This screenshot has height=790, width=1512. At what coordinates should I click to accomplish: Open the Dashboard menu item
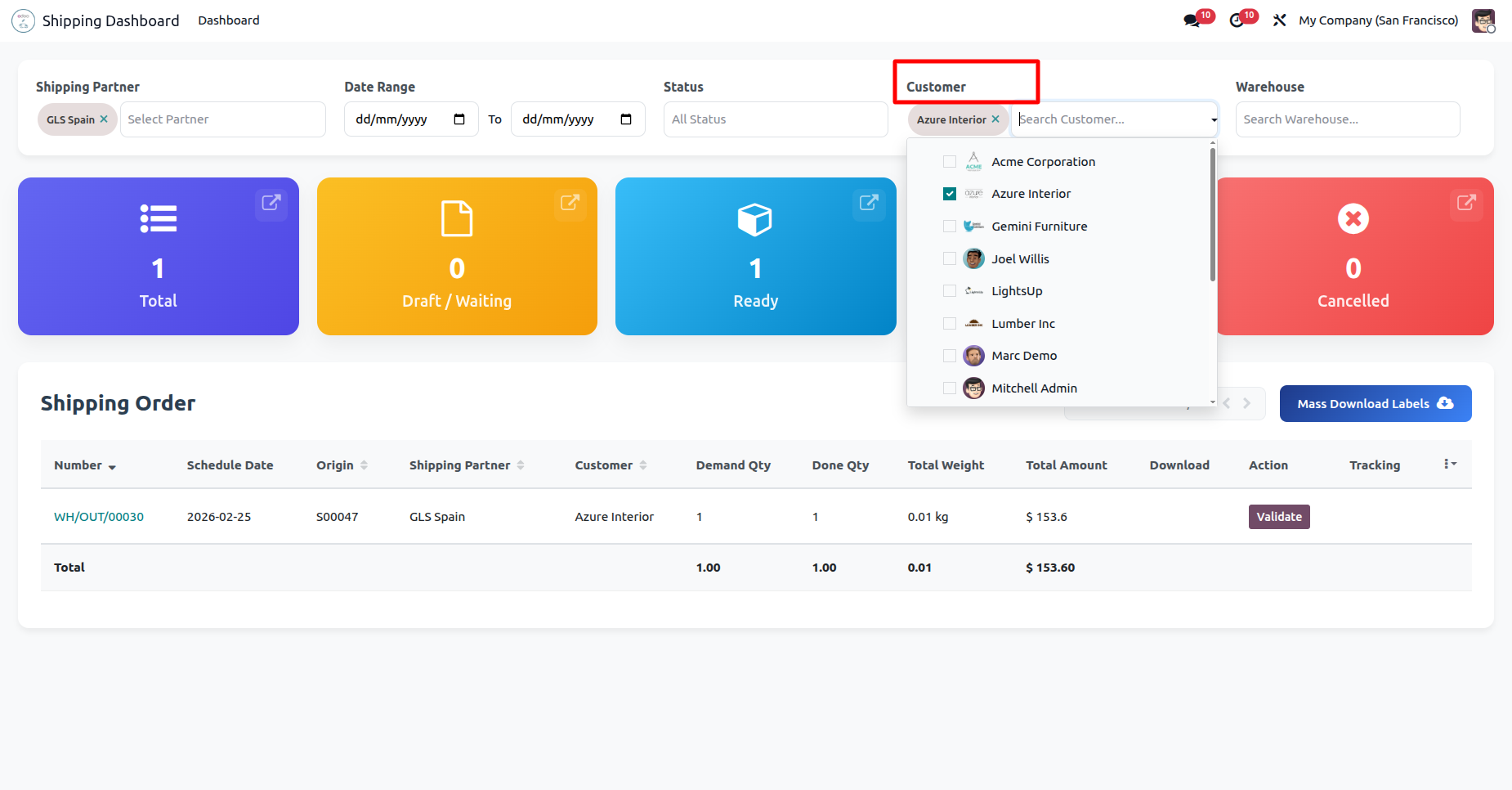pos(228,20)
